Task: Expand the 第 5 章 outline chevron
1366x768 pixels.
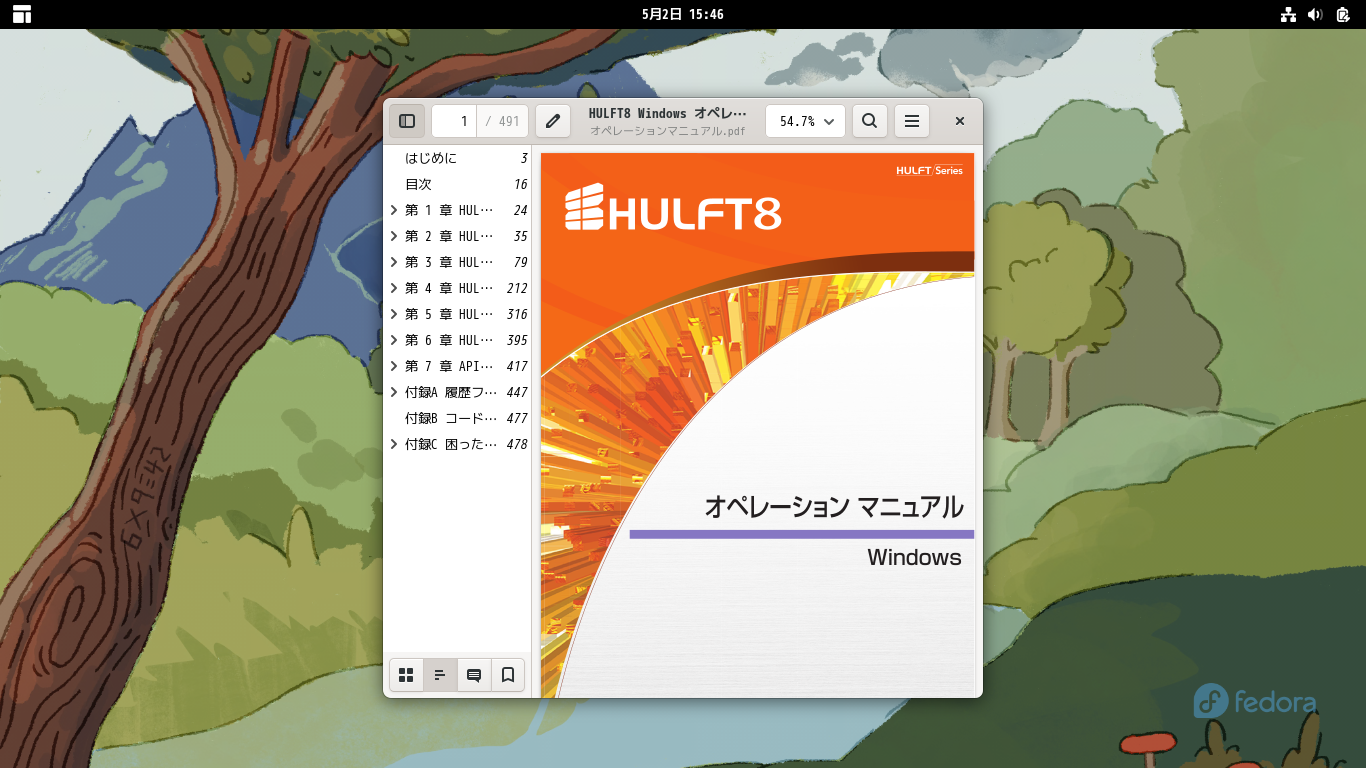Action: pos(394,314)
